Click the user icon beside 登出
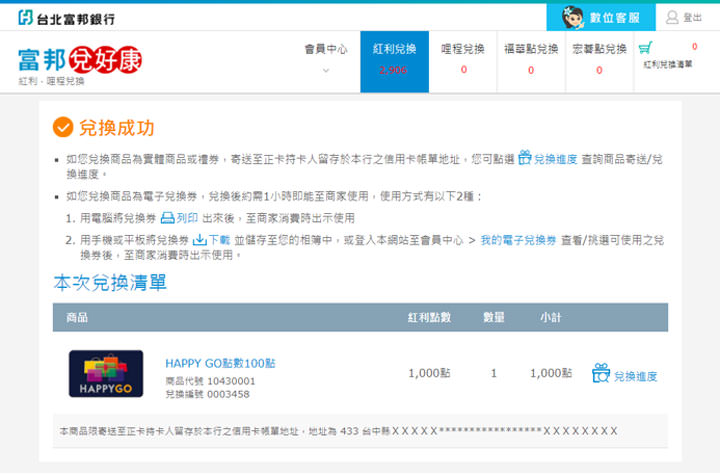 tap(671, 17)
